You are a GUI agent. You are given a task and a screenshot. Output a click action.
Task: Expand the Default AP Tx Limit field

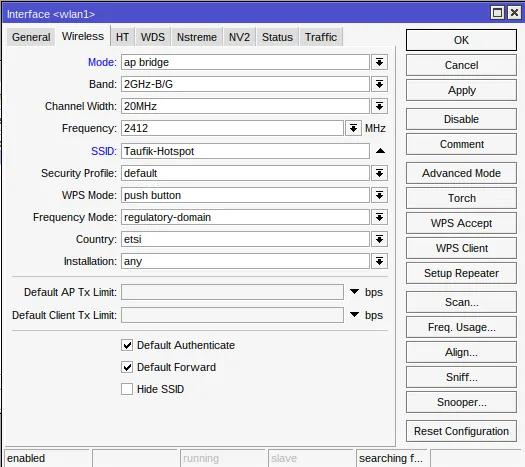(354, 292)
